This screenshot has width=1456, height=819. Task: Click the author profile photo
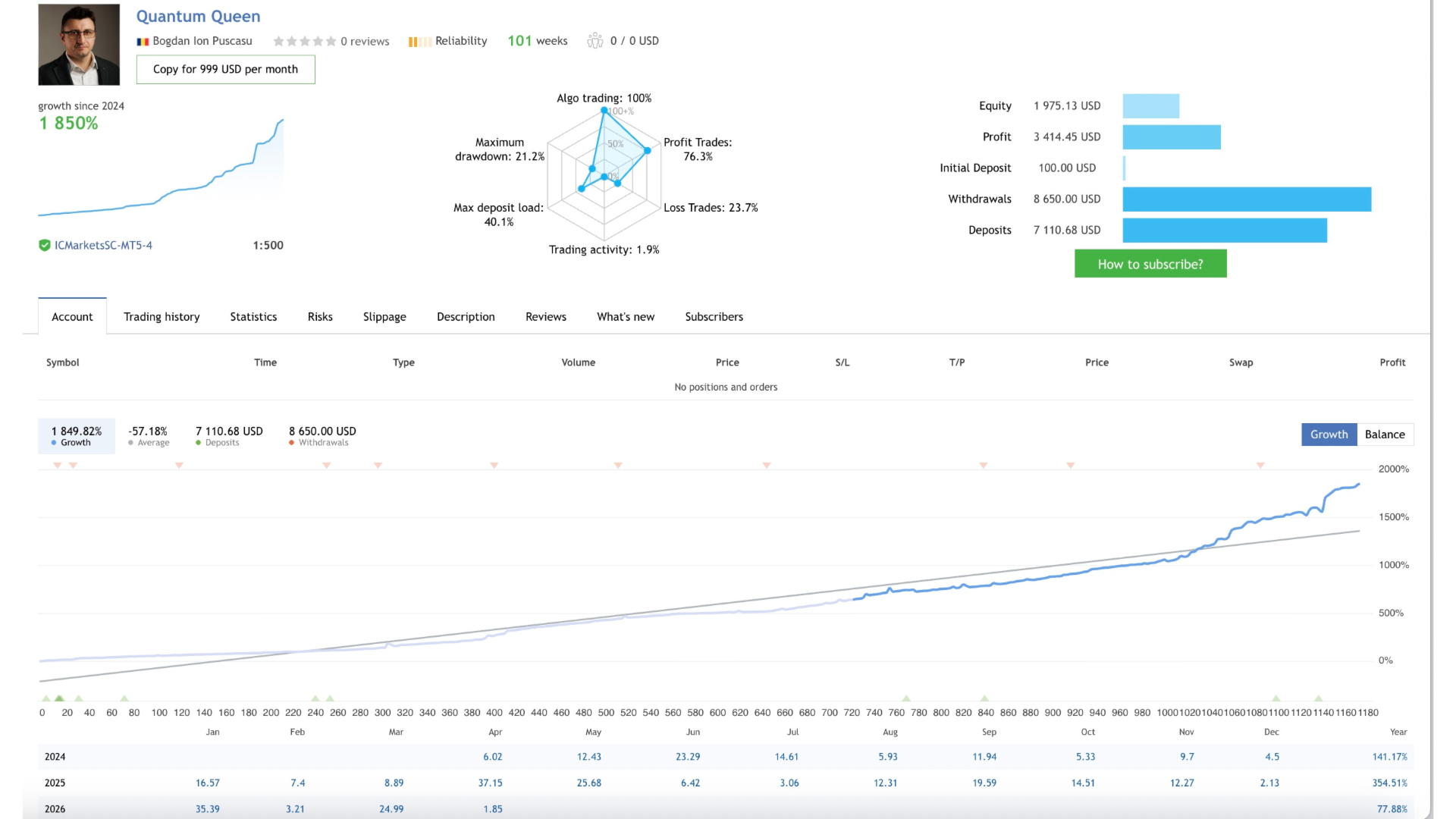pyautogui.click(x=79, y=45)
